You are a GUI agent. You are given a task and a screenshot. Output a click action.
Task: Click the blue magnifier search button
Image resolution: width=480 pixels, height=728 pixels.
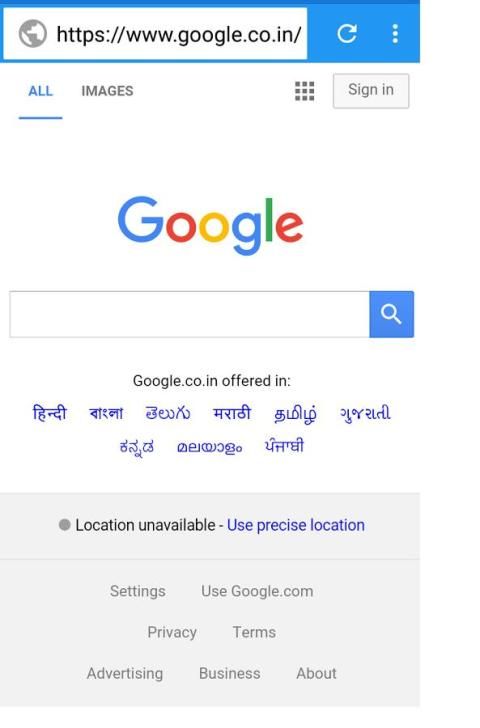coord(391,314)
